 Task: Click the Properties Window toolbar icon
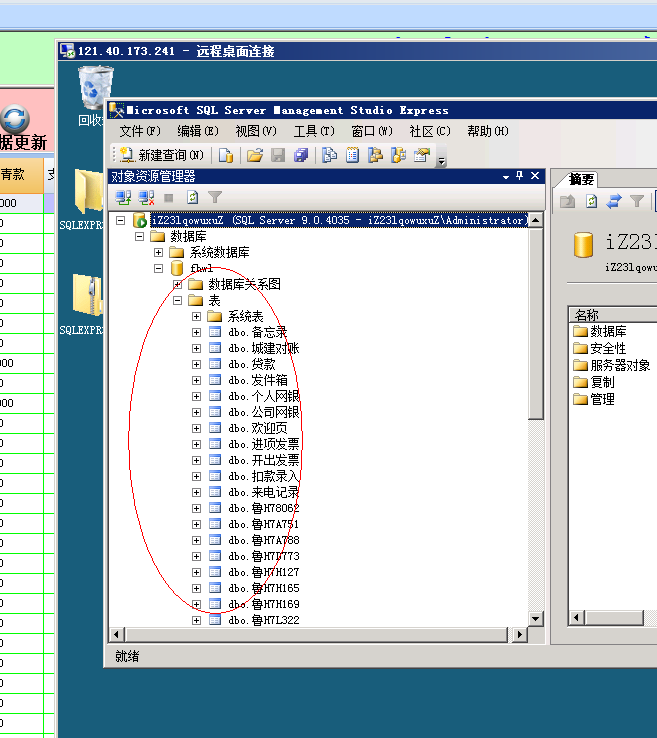(x=422, y=155)
